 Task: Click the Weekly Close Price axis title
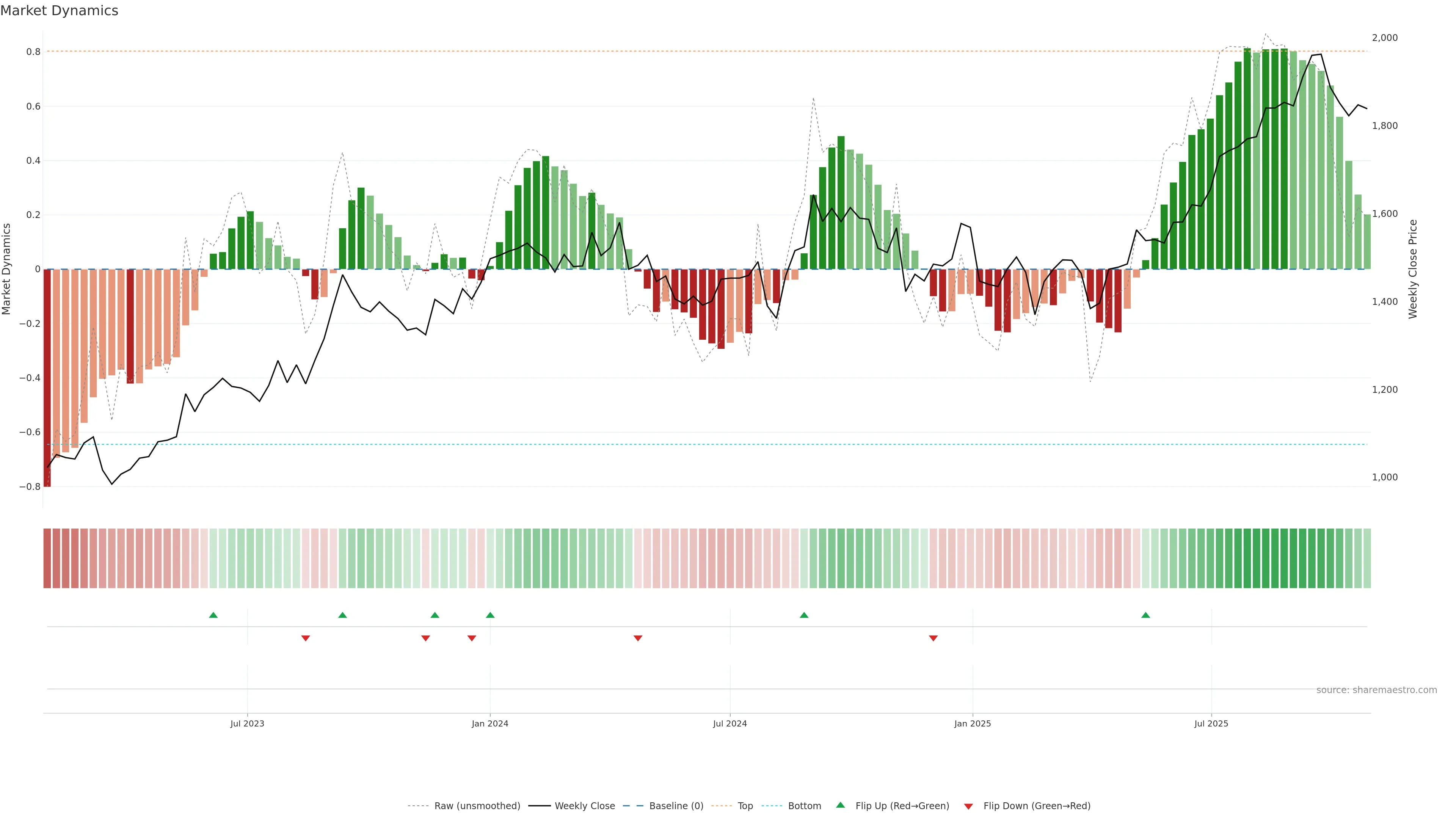[1412, 269]
